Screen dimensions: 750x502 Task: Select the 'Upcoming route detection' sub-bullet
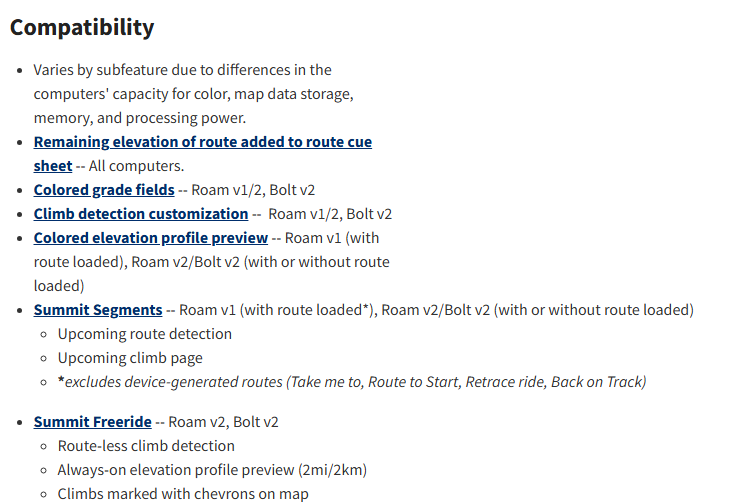click(144, 334)
